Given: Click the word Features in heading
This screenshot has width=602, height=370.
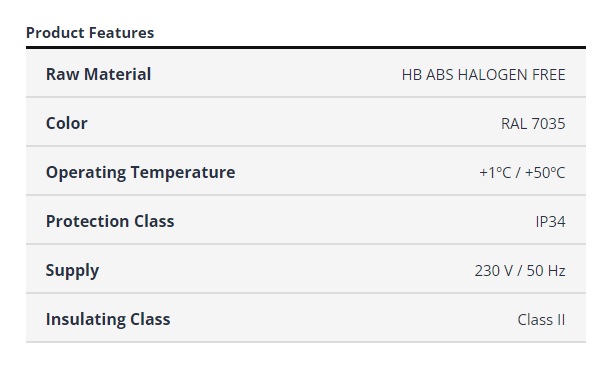Looking at the screenshot, I should [x=121, y=33].
